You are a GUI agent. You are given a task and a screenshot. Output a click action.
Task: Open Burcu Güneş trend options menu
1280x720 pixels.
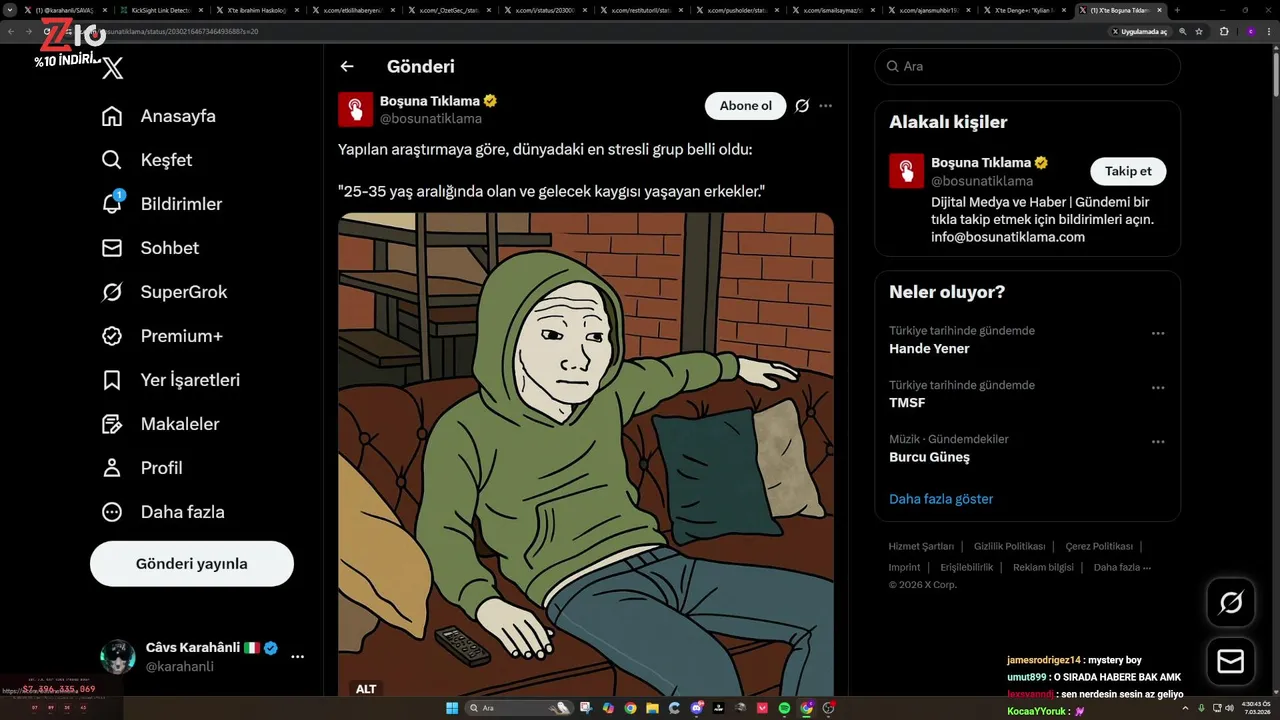point(1158,442)
